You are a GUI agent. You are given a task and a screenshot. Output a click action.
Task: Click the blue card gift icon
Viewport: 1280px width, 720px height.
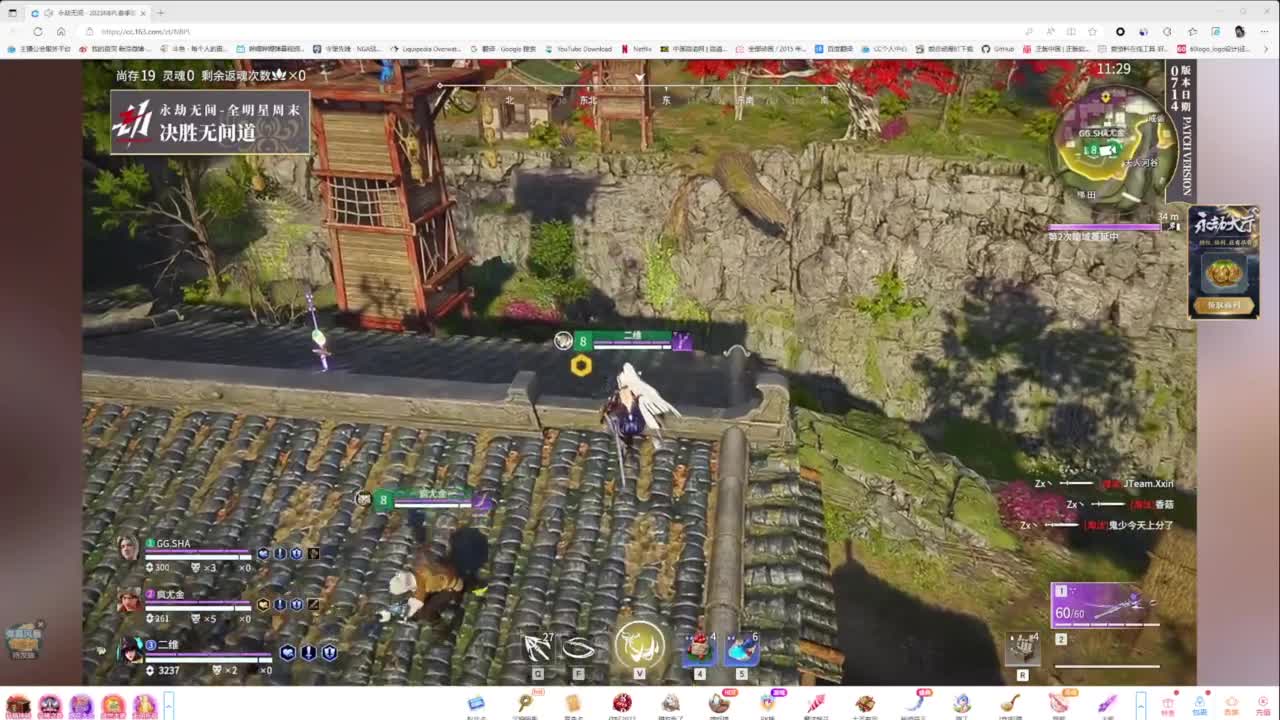(x=476, y=703)
